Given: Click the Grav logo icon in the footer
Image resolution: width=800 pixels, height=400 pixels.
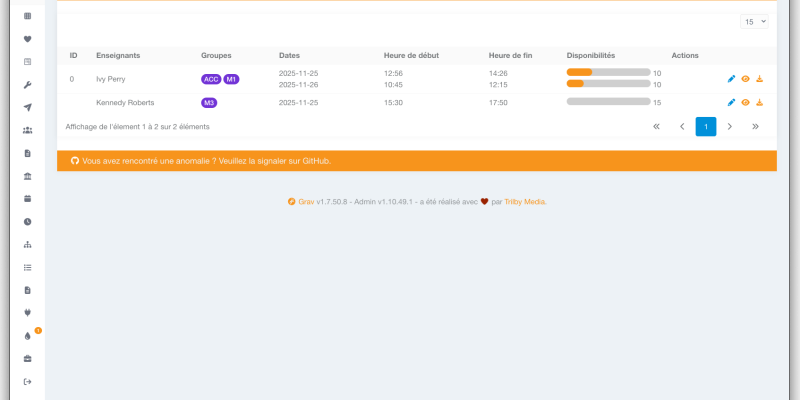Looking at the screenshot, I should [291, 202].
